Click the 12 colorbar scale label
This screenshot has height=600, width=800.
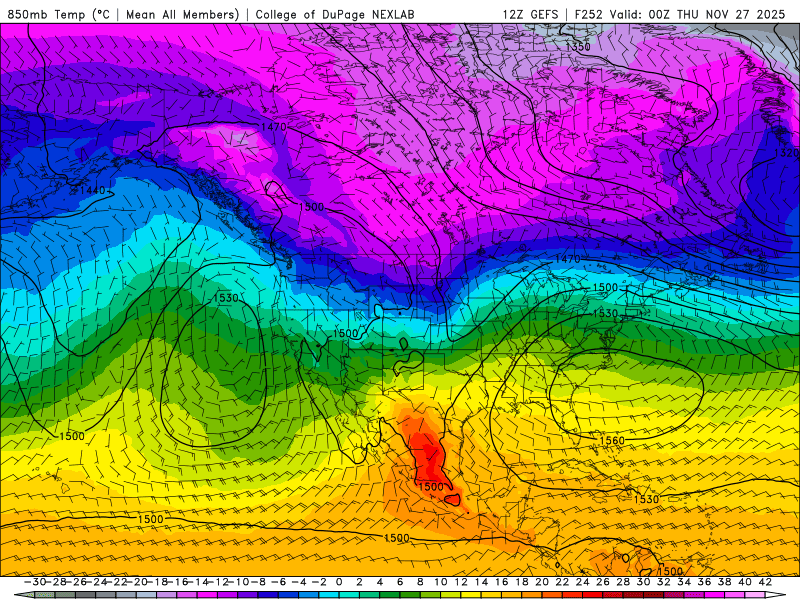tap(461, 582)
